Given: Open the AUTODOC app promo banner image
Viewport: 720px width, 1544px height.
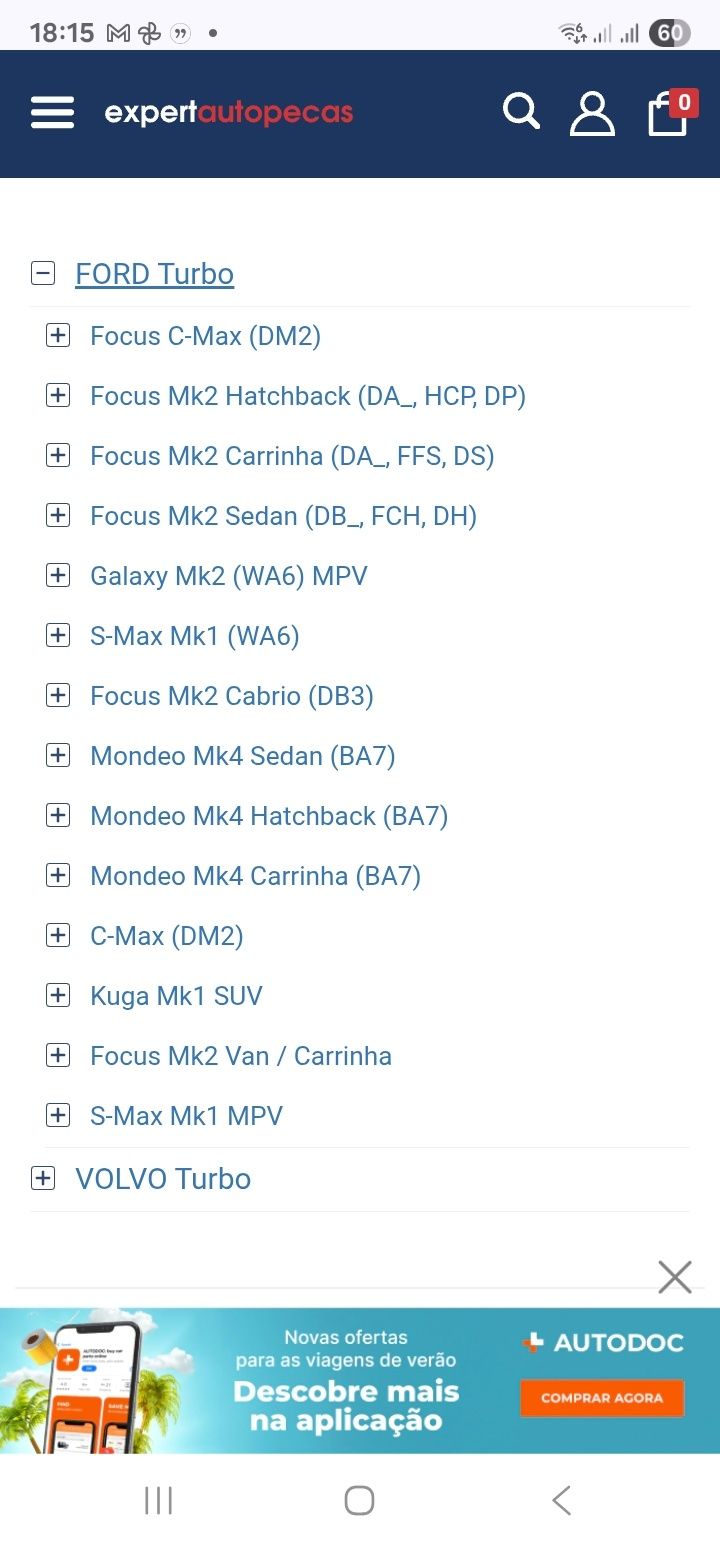Looking at the screenshot, I should point(360,1381).
